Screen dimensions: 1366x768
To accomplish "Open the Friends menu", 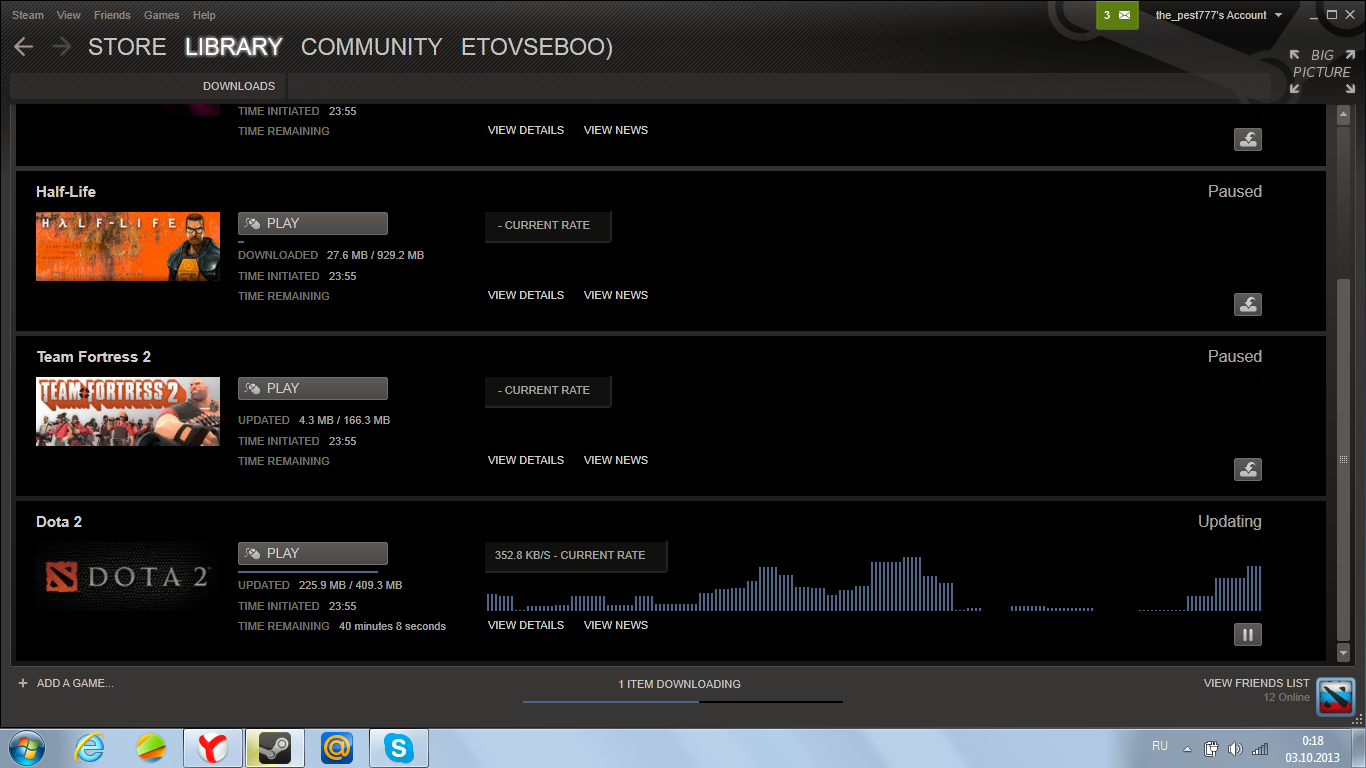I will (112, 15).
